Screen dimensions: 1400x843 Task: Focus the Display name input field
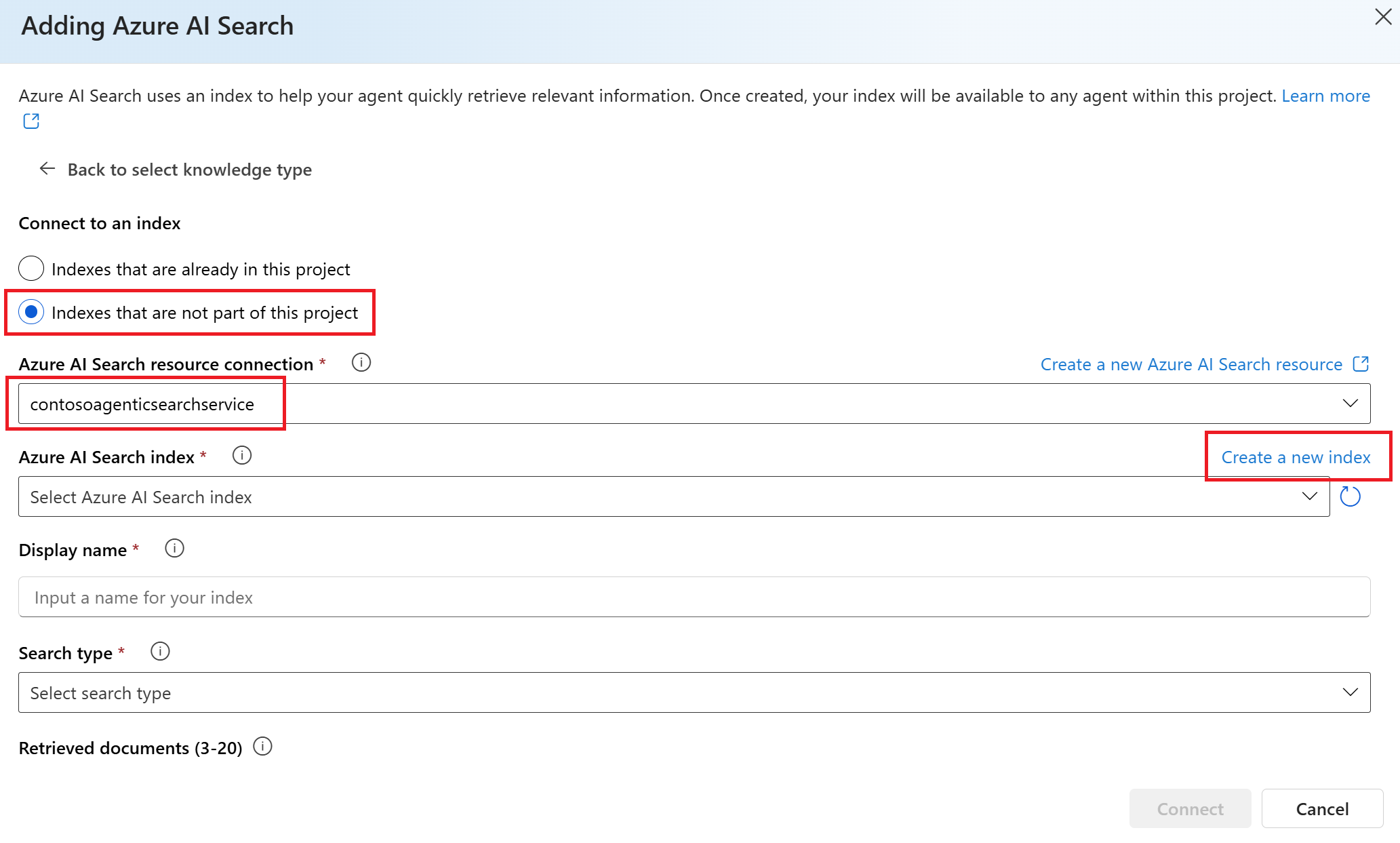click(x=694, y=597)
